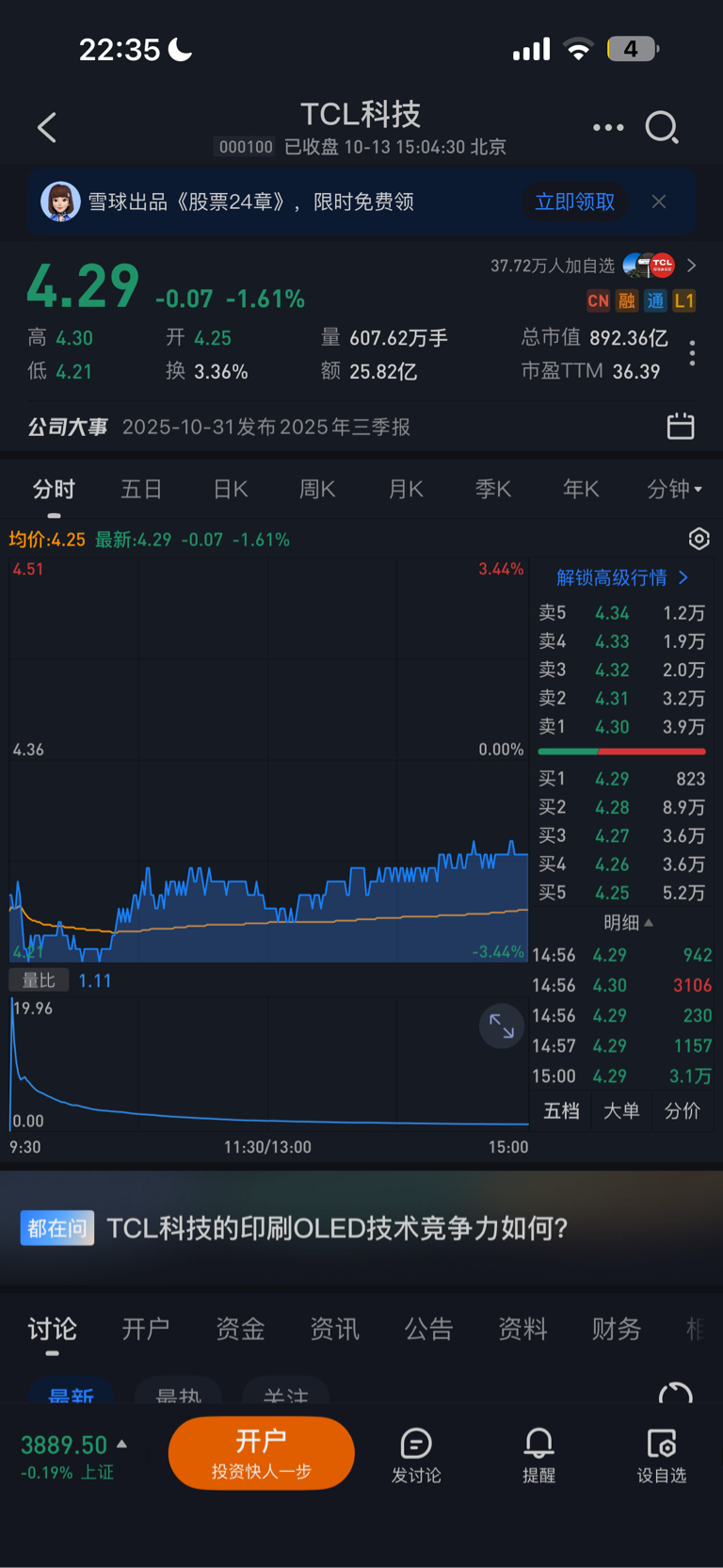
Task: Switch to 月K chart tab
Action: pos(406,489)
